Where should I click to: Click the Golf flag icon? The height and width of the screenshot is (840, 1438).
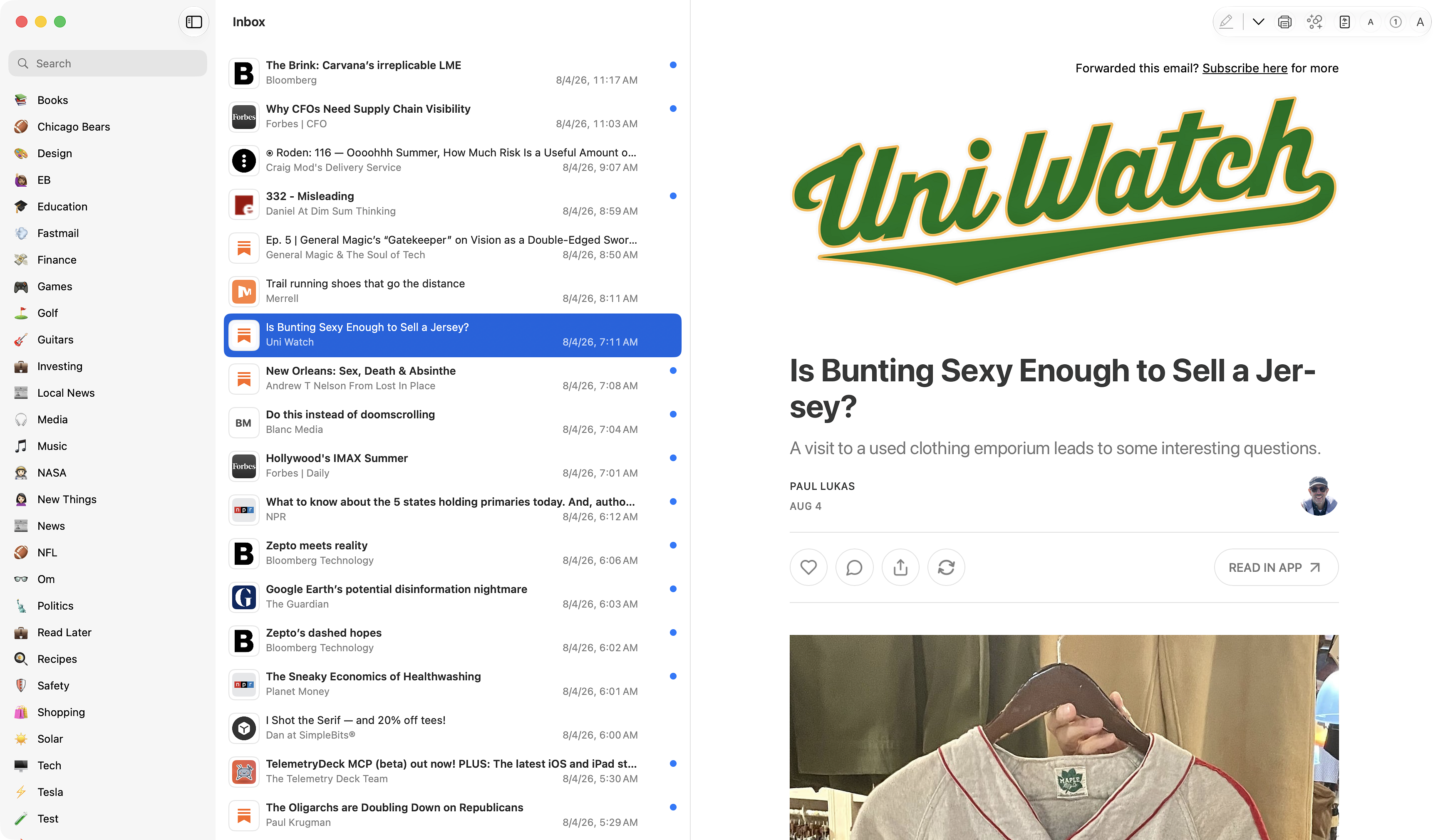click(x=21, y=313)
